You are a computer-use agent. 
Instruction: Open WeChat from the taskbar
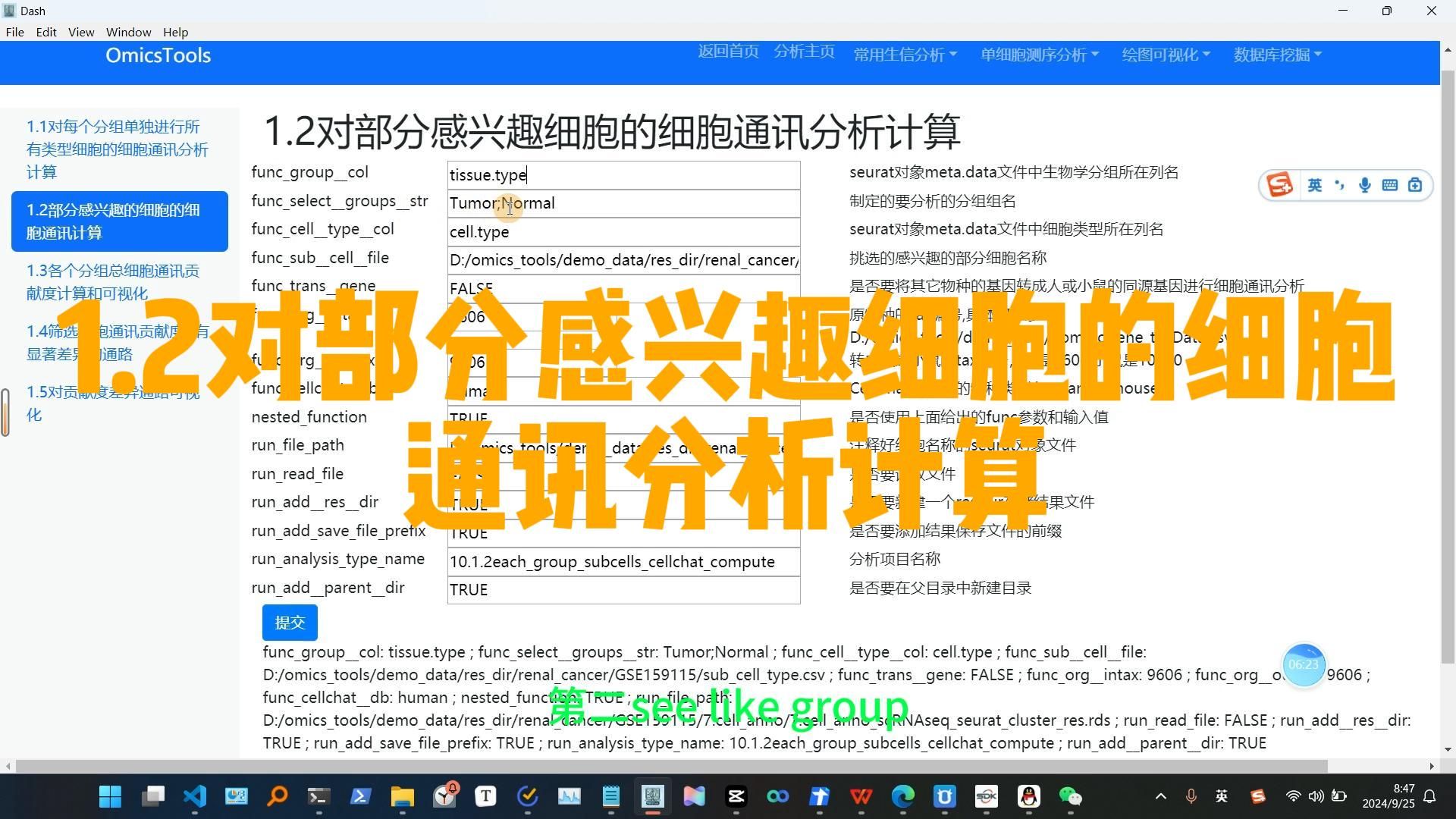(1072, 797)
